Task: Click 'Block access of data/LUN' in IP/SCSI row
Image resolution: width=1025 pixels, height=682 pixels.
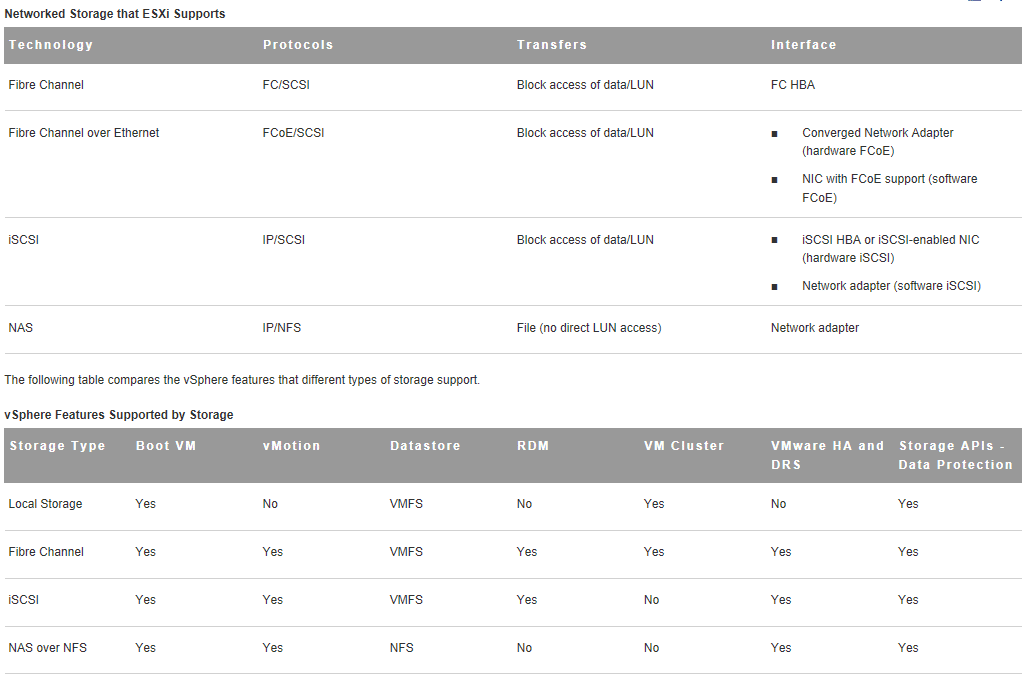Action: [x=584, y=240]
